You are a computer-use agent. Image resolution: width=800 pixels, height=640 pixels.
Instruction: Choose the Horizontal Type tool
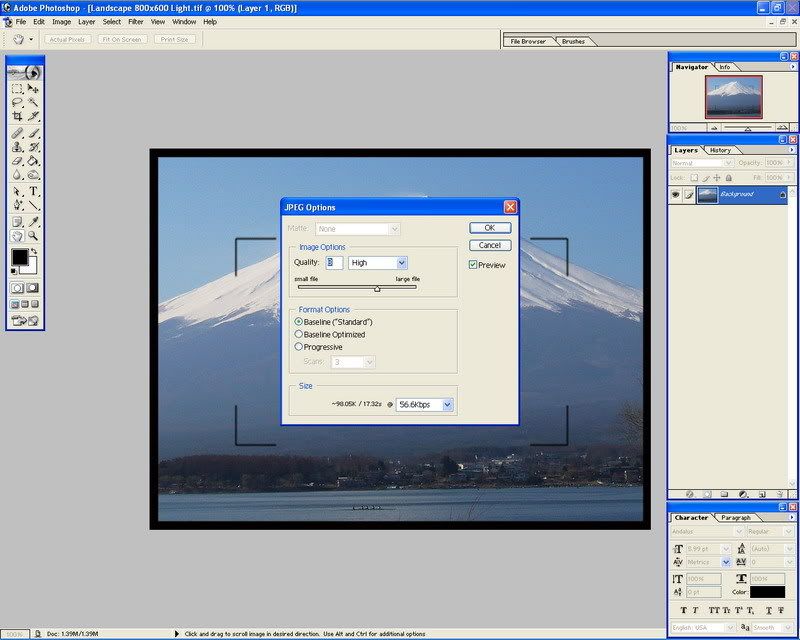pos(33,190)
